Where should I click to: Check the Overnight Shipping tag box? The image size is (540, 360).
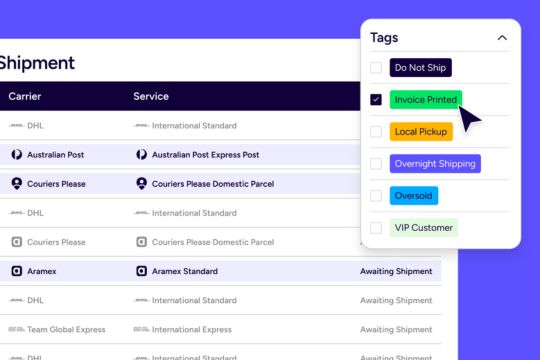pos(376,164)
